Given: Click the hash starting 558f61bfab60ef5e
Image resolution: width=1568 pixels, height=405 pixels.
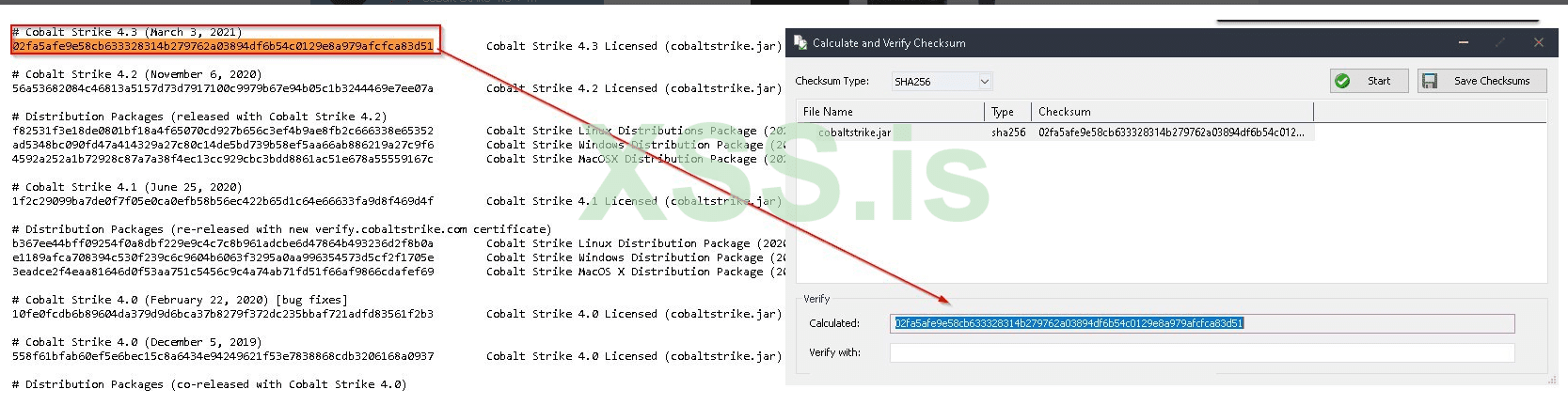Looking at the screenshot, I should coord(223,356).
